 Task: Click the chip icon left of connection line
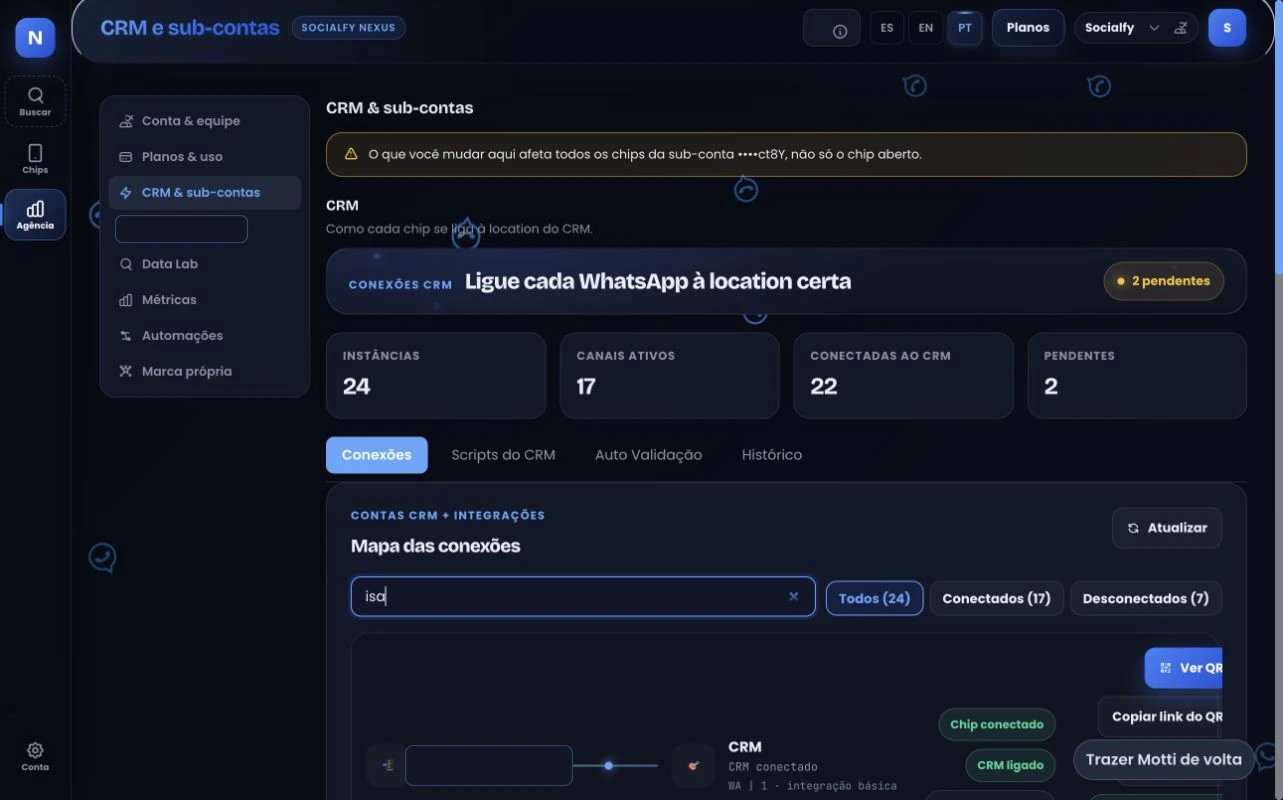pyautogui.click(x=387, y=765)
